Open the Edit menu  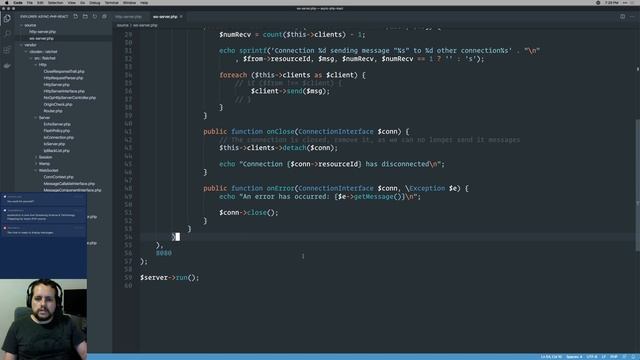(x=40, y=2)
